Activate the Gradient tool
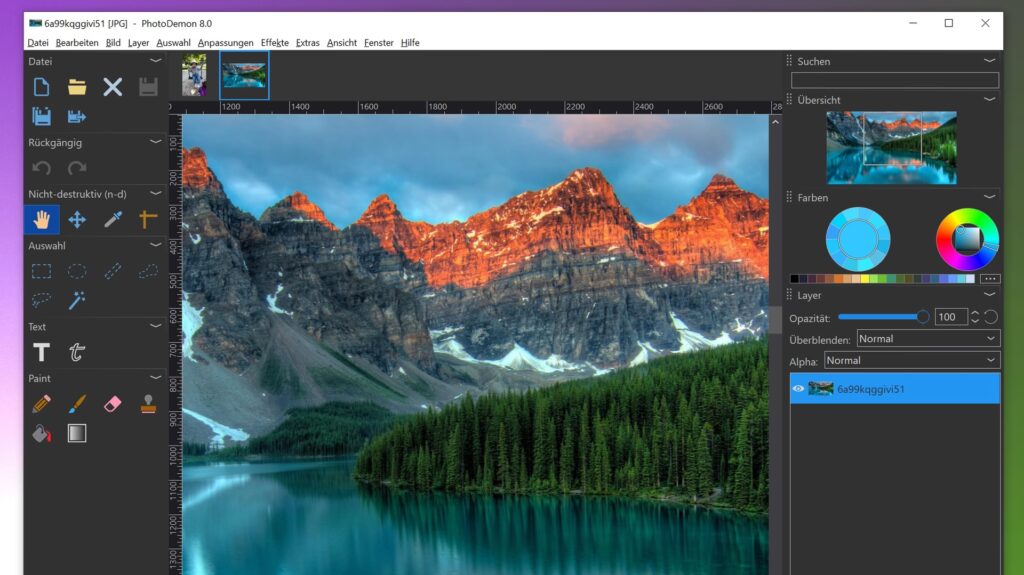 point(77,433)
